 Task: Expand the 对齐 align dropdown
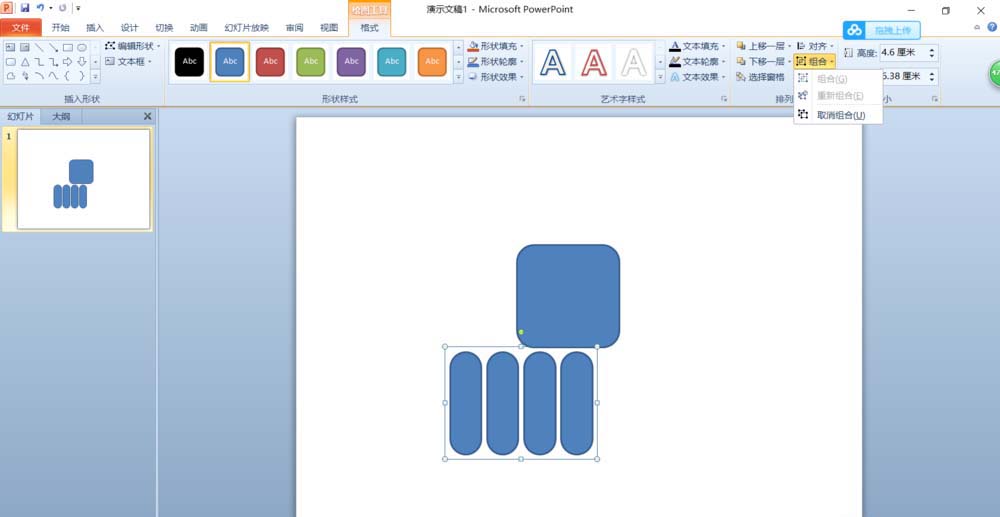point(816,46)
